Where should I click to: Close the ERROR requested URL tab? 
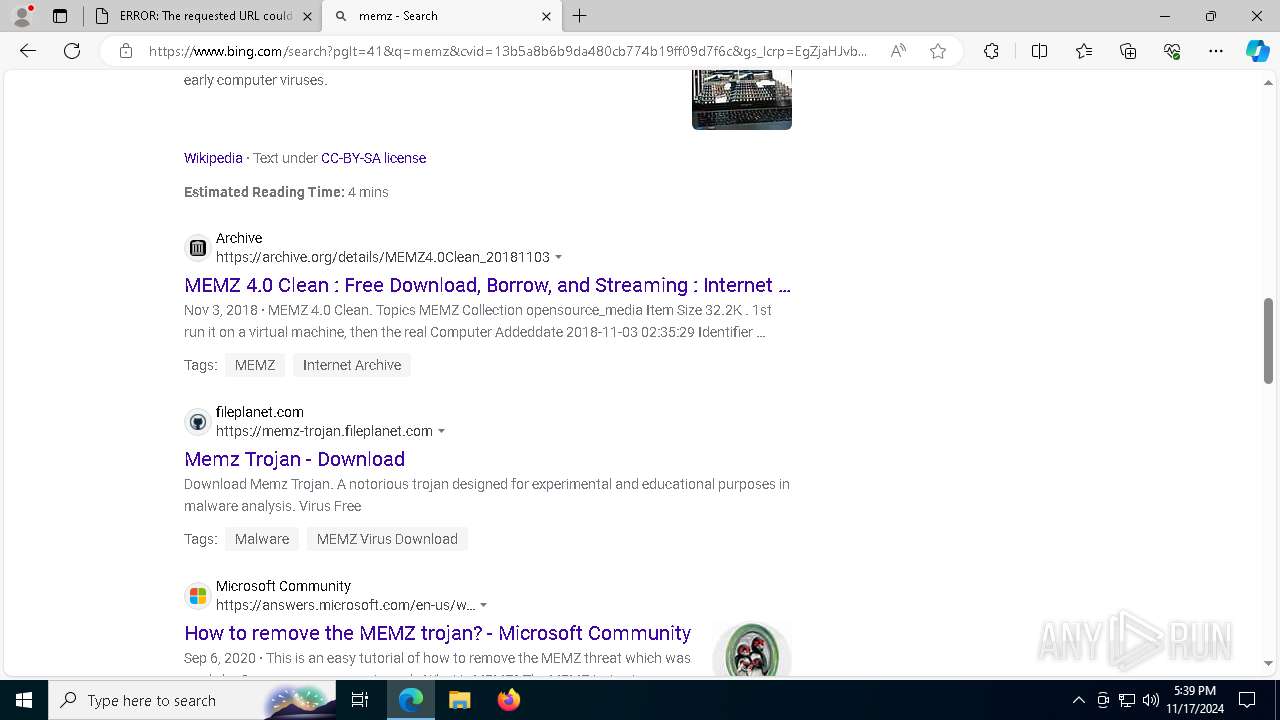point(307,16)
